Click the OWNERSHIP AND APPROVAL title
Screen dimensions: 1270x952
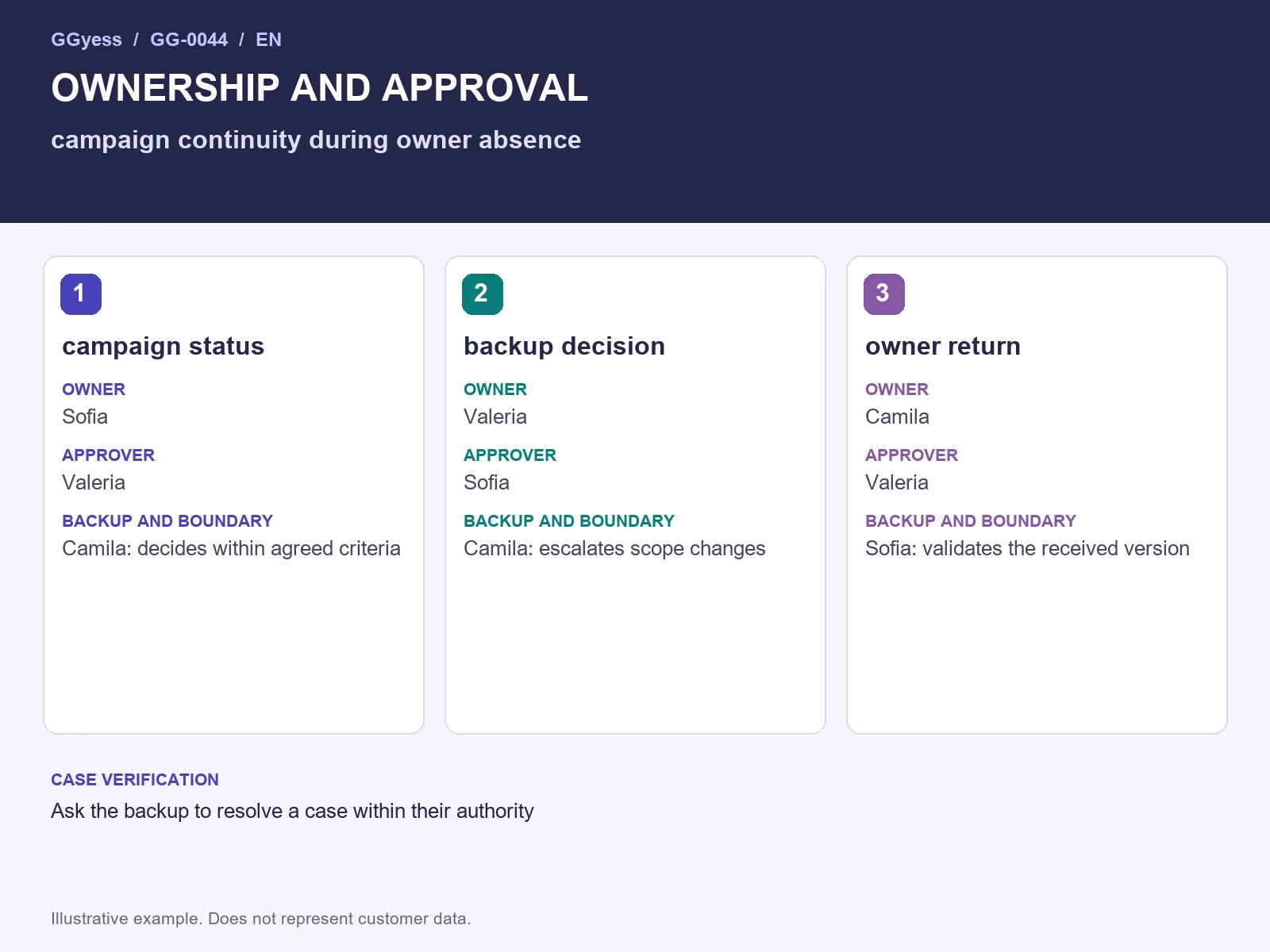[320, 88]
